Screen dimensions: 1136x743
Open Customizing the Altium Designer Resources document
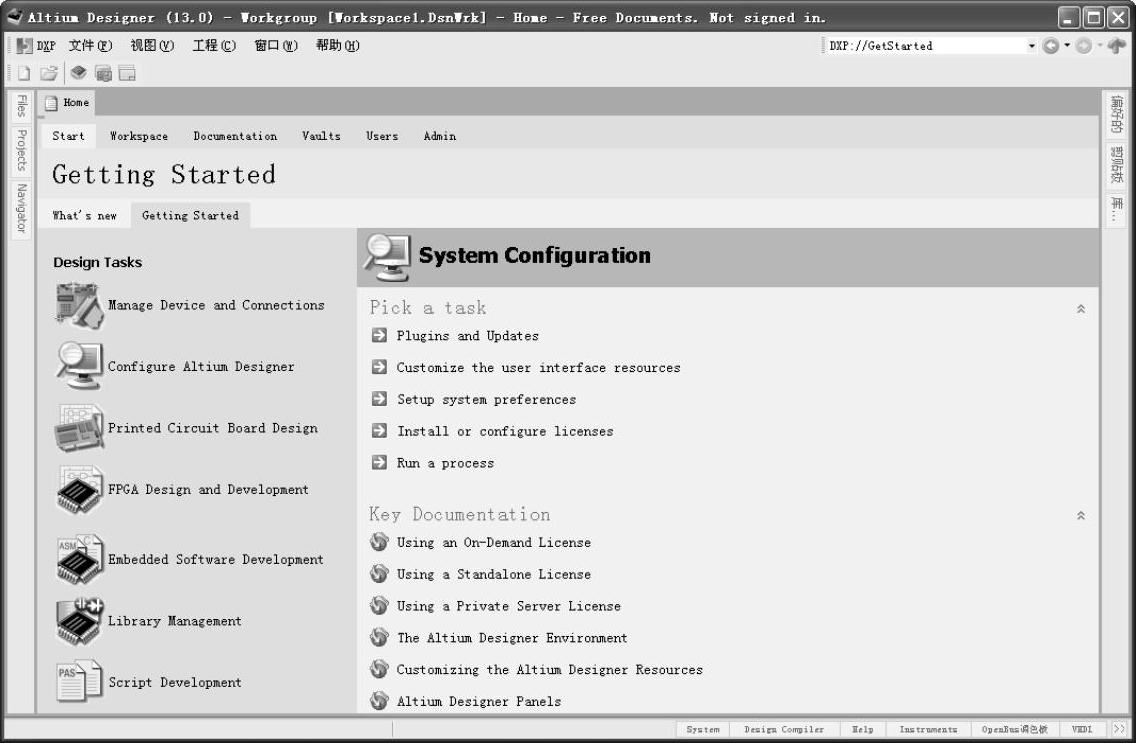point(549,670)
